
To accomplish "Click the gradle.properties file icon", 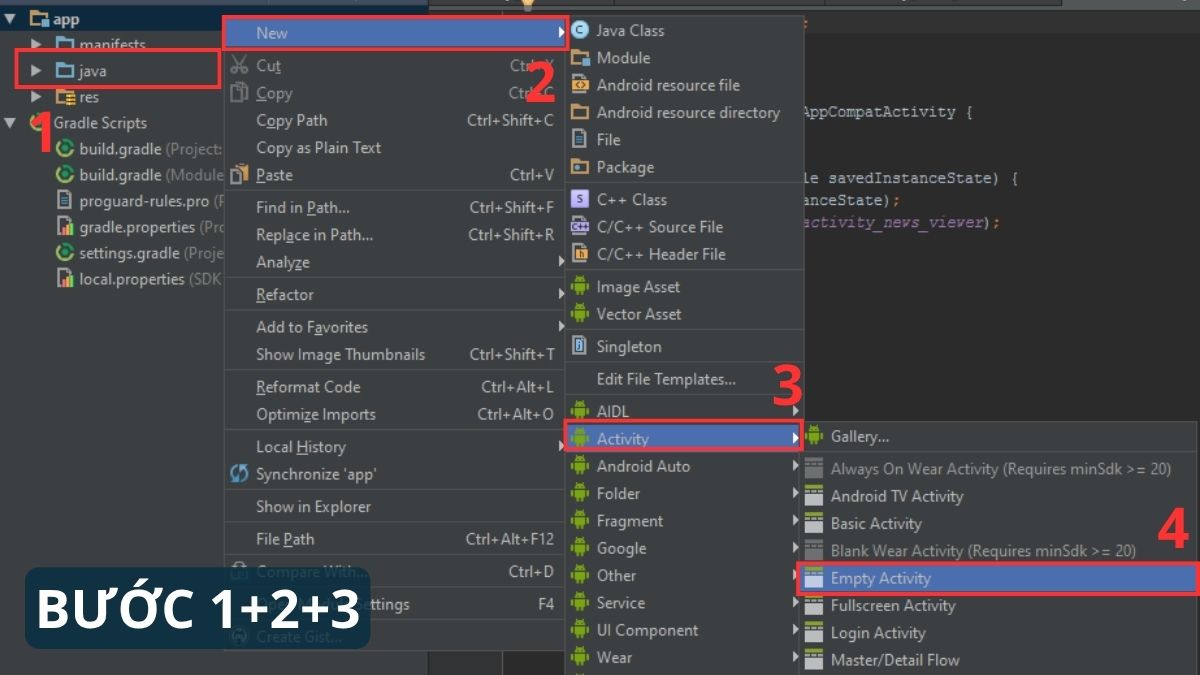I will [65, 227].
